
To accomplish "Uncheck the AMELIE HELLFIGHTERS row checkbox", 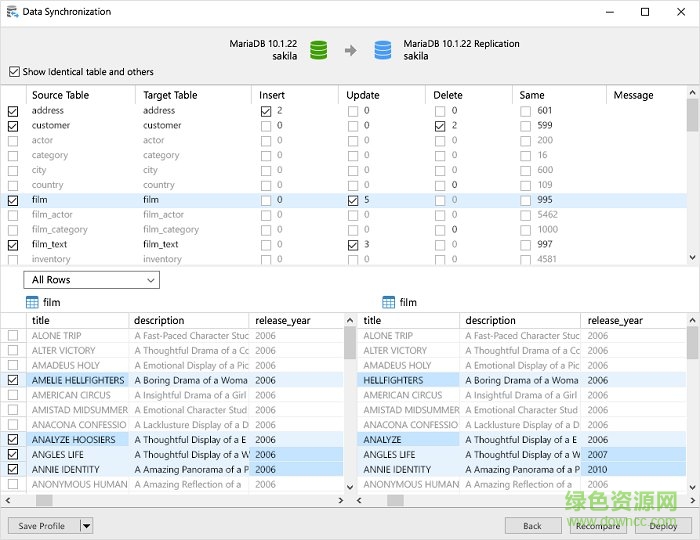I will pos(13,380).
